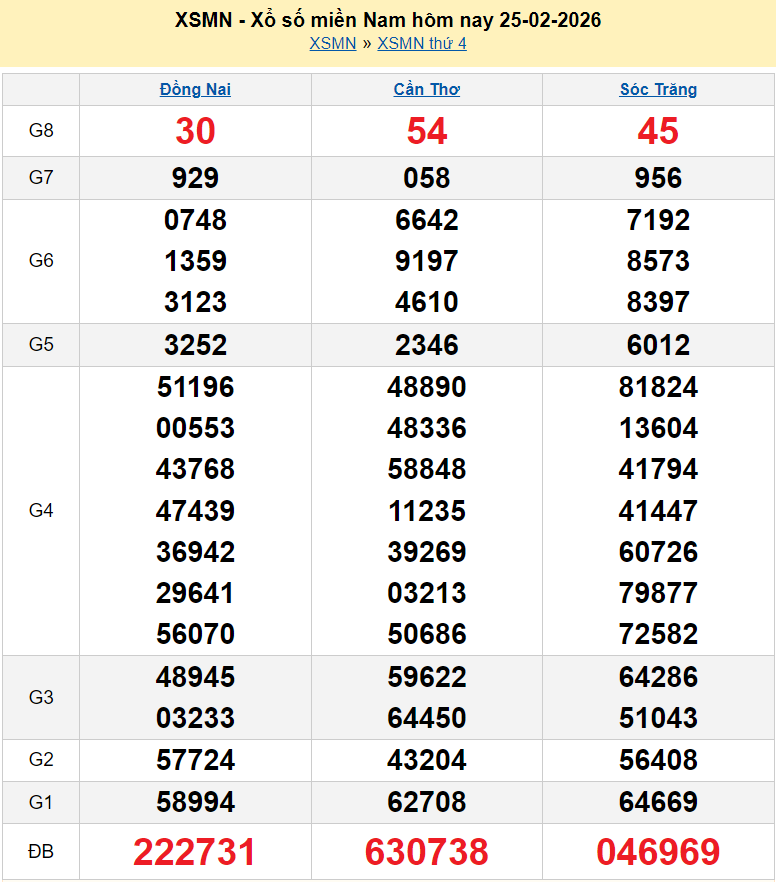Image resolution: width=776 pixels, height=882 pixels.
Task: Open the Cần Thơ province link
Action: (x=427, y=89)
